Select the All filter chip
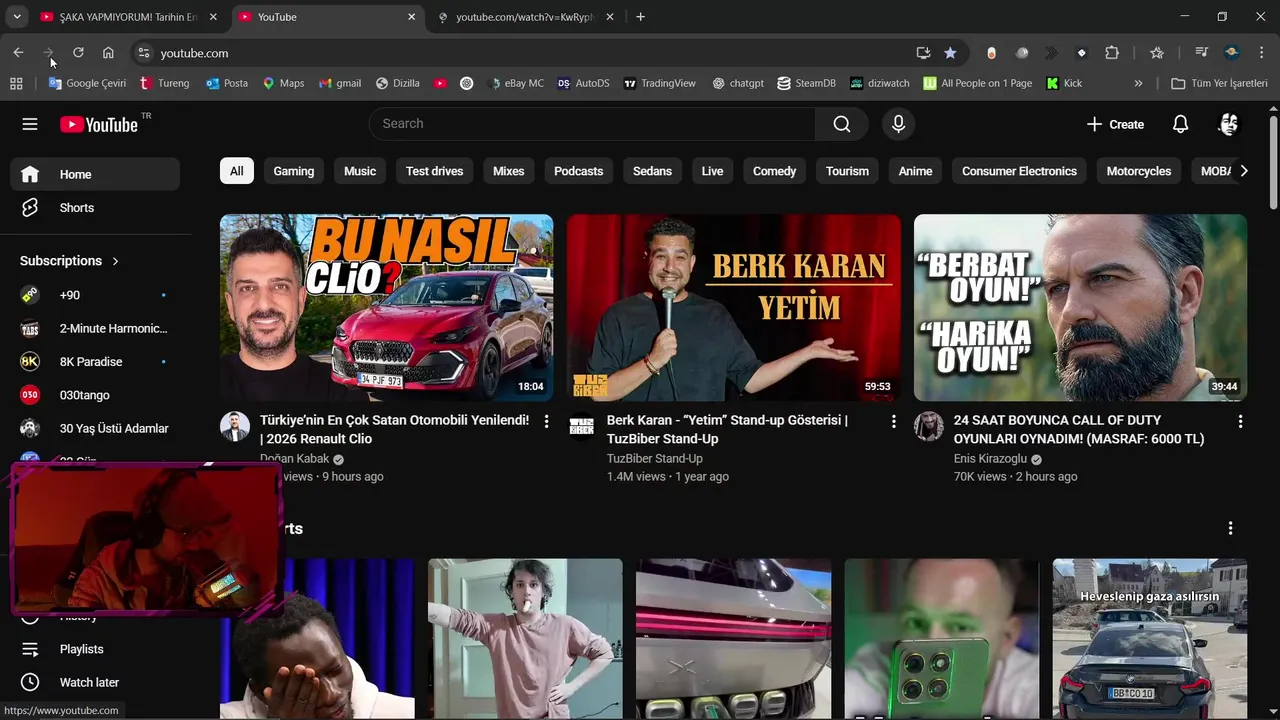Screen dimensions: 1280x720 [x=236, y=171]
